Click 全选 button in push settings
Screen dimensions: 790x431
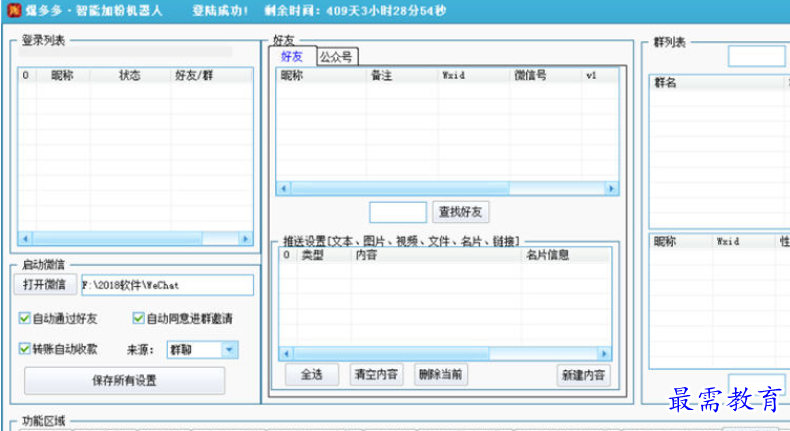pos(311,375)
